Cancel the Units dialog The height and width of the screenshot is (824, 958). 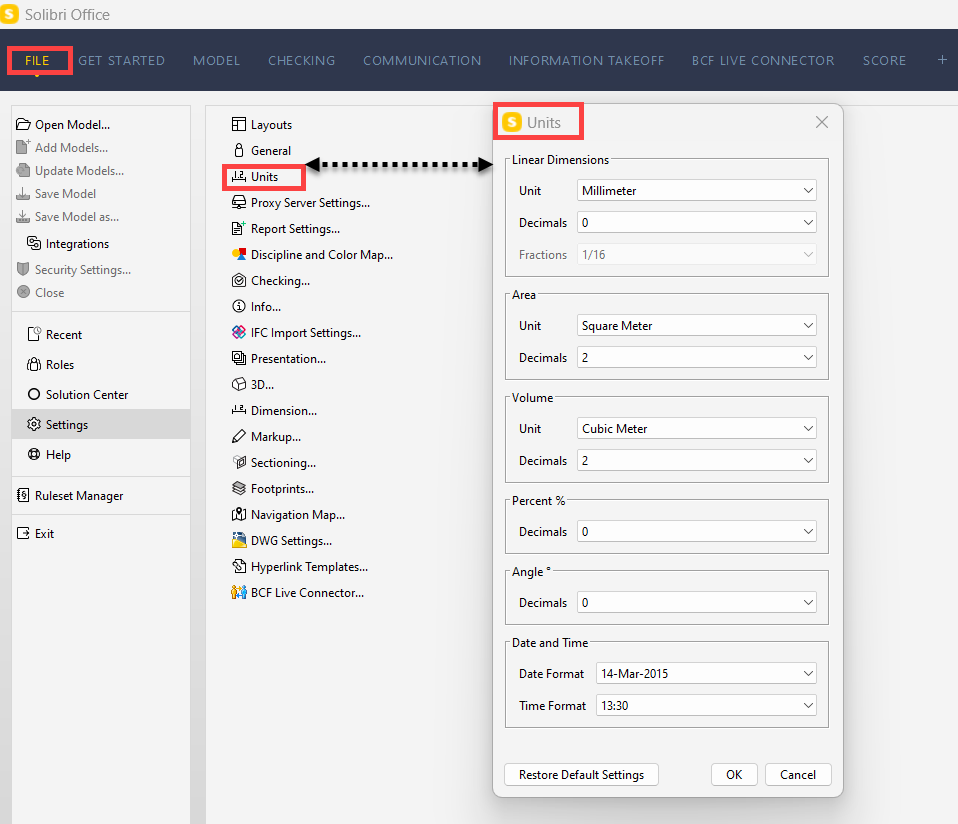[x=797, y=775]
